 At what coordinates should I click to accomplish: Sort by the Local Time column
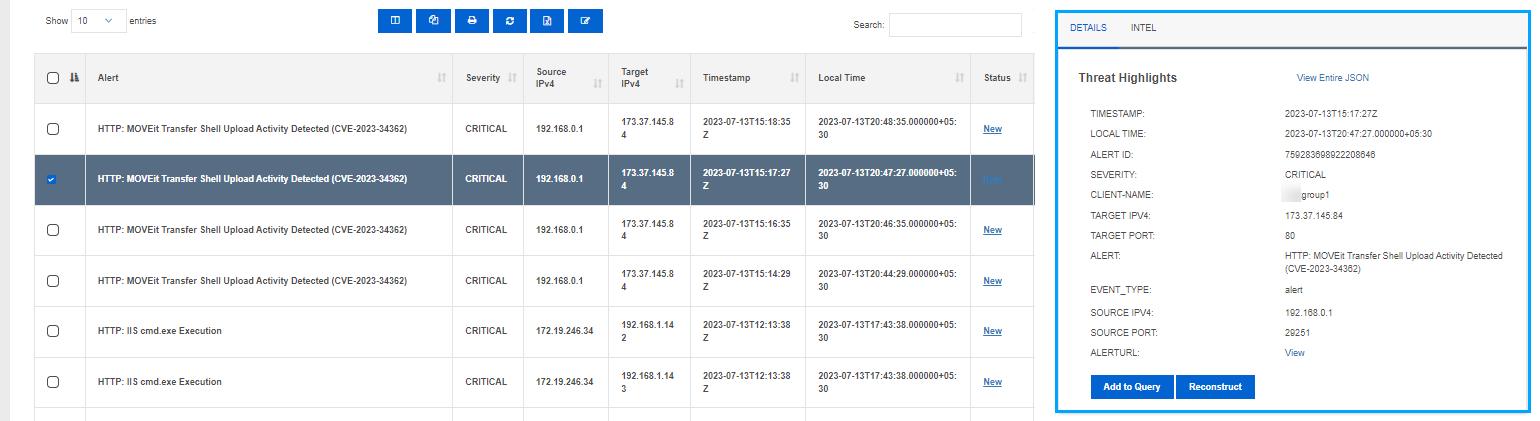(x=958, y=78)
